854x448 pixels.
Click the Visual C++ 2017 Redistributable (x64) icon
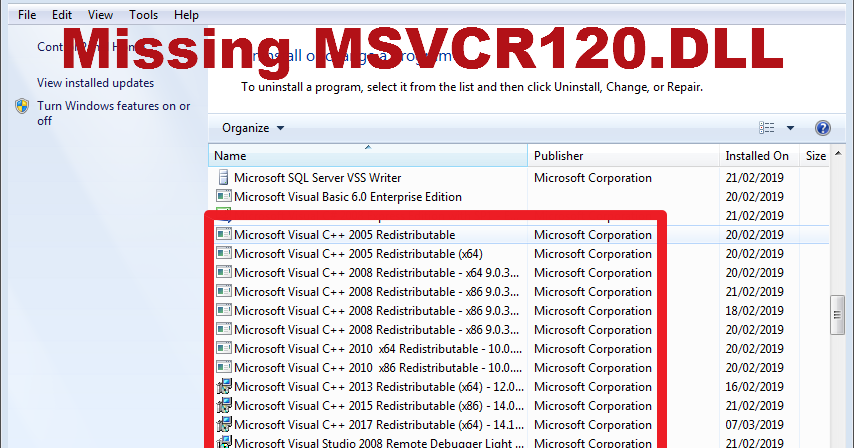pyautogui.click(x=224, y=424)
